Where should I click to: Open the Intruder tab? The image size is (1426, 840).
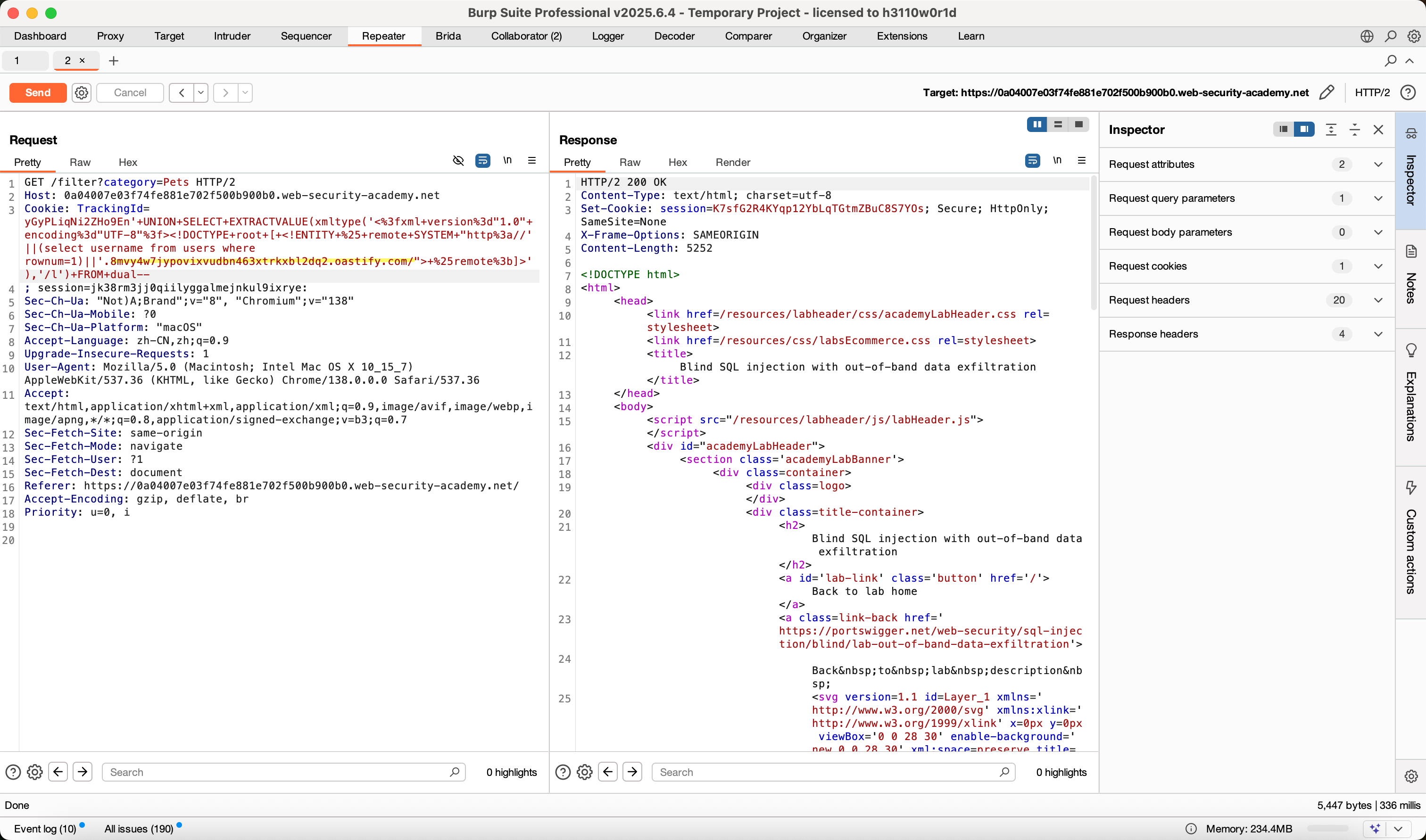(x=232, y=36)
